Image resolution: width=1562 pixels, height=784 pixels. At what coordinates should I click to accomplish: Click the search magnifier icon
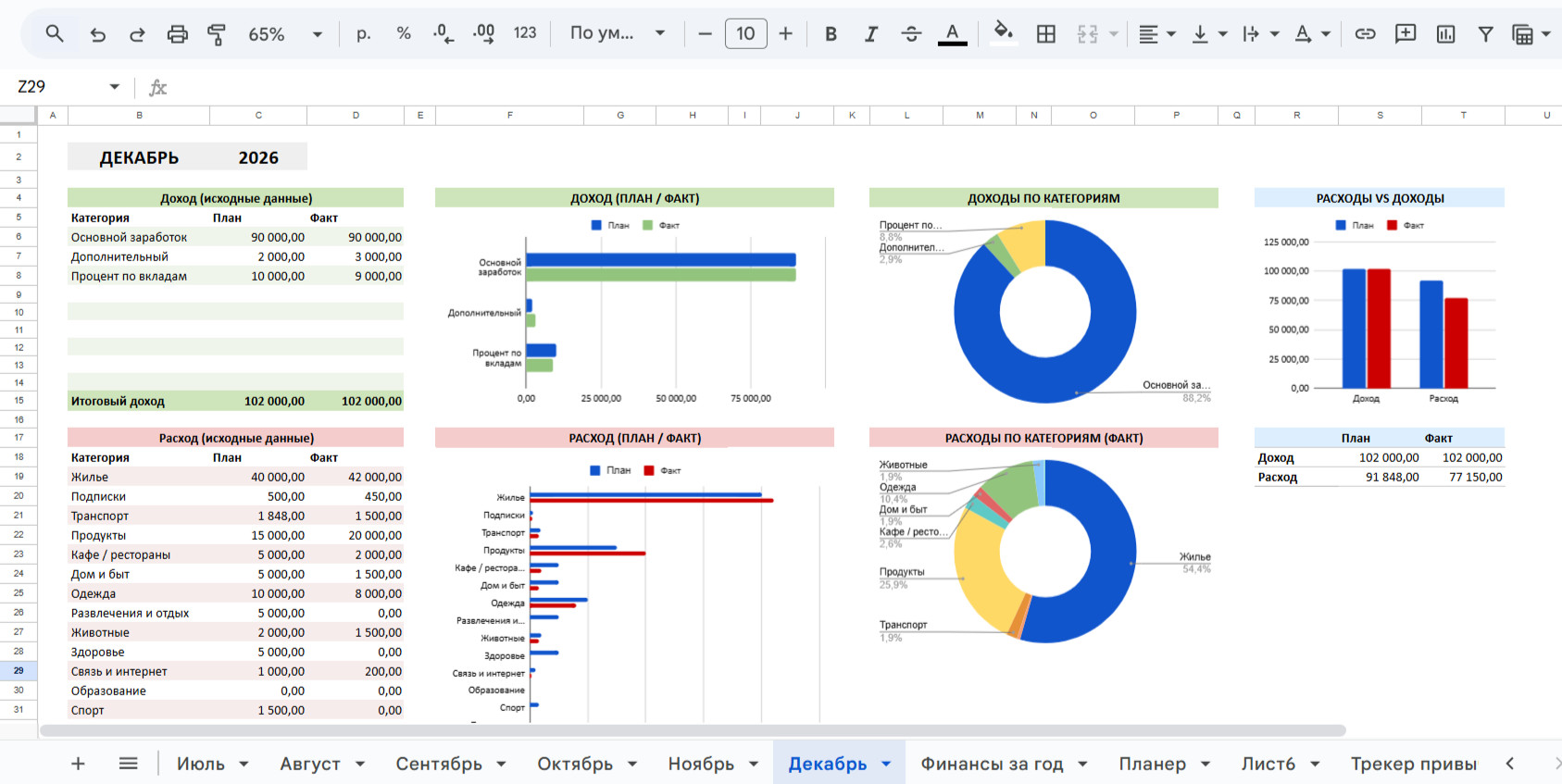55,34
